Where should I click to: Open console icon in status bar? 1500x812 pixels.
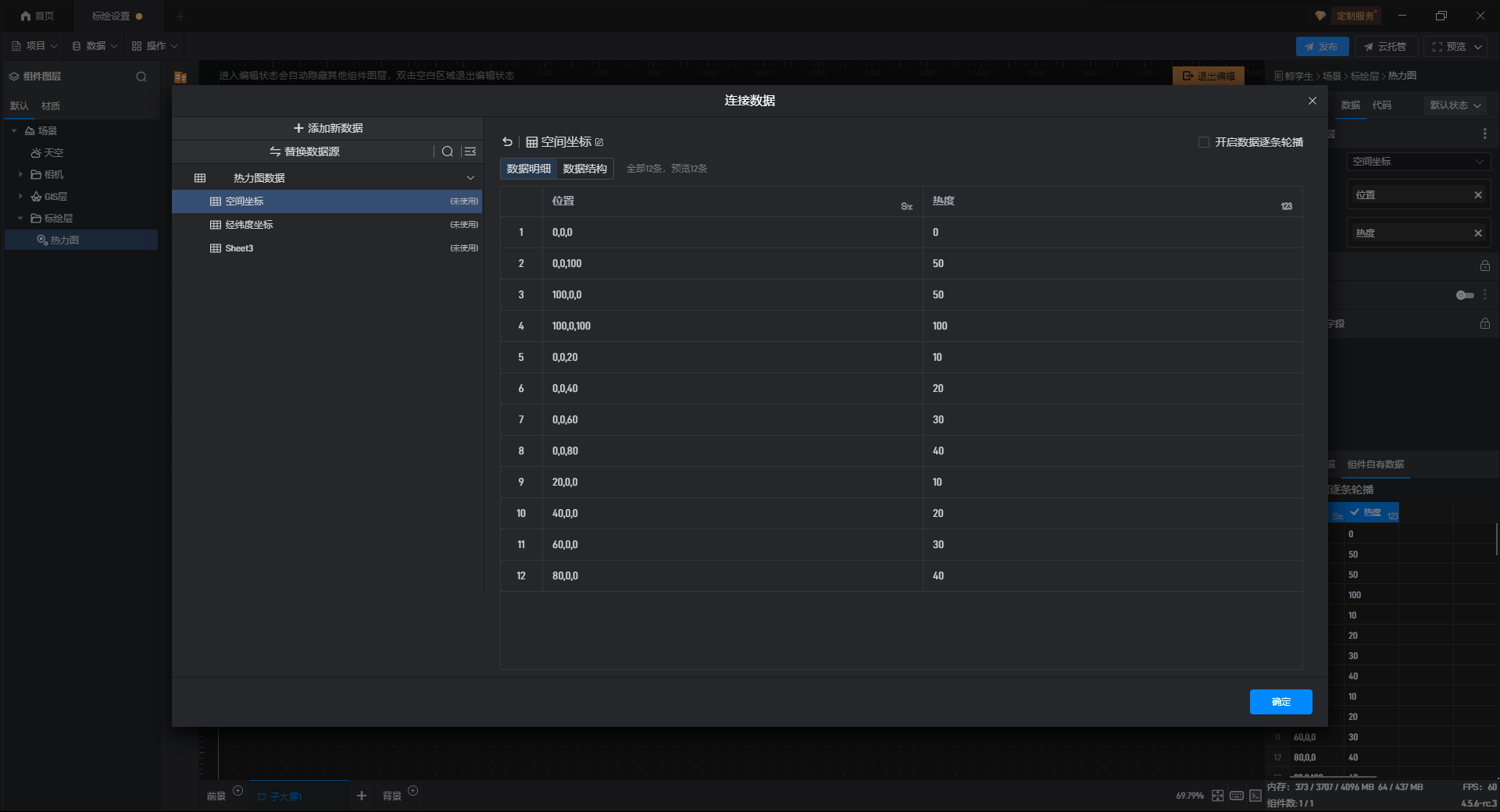1255,796
